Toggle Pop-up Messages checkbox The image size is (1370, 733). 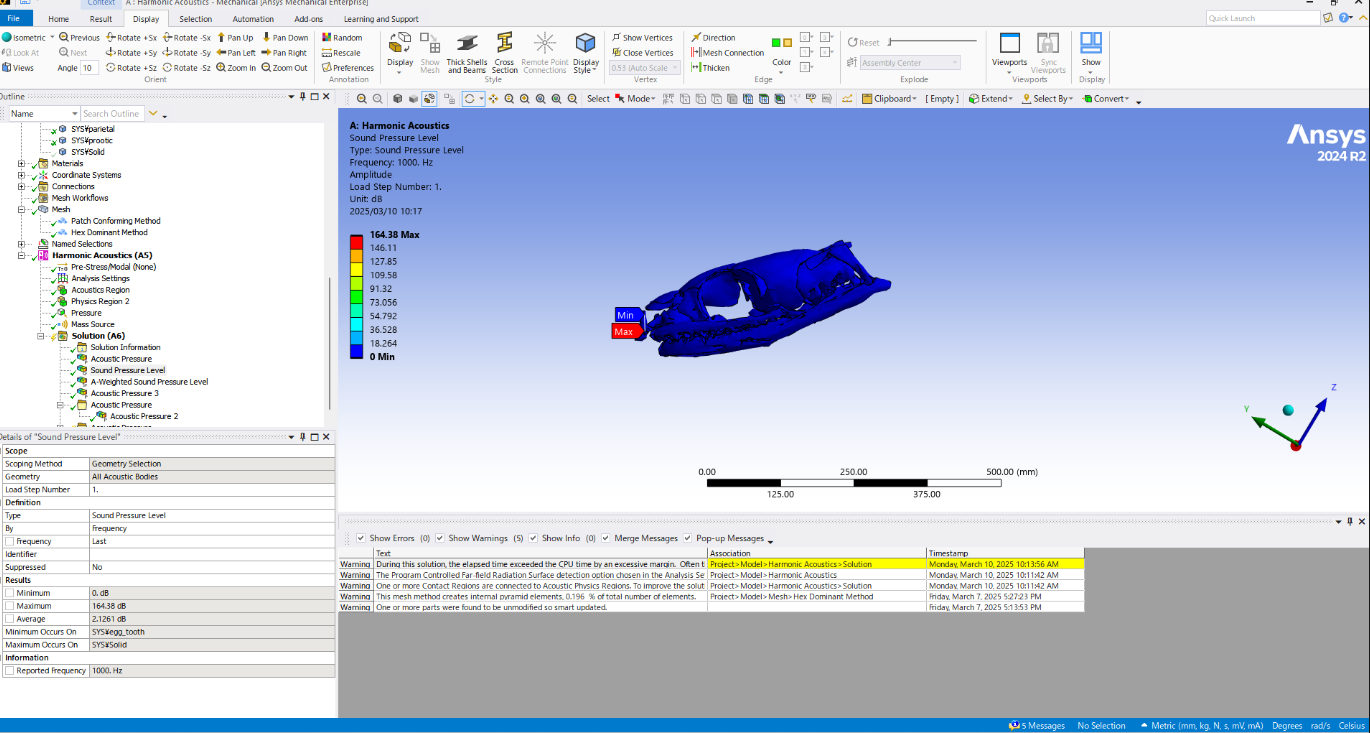tap(688, 538)
